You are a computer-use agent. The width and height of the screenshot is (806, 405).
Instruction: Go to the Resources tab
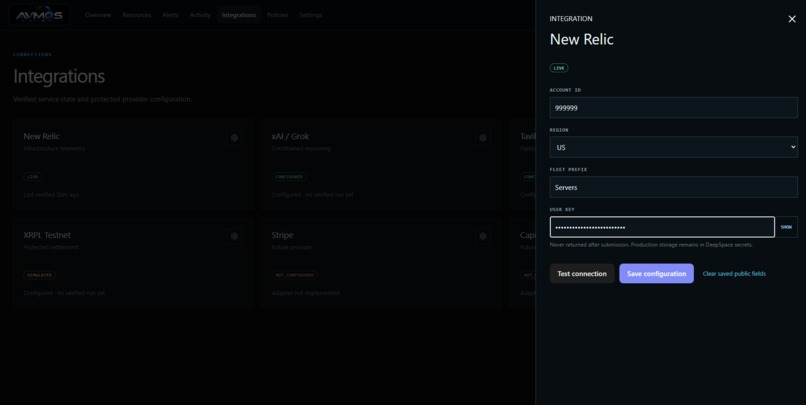pos(137,15)
